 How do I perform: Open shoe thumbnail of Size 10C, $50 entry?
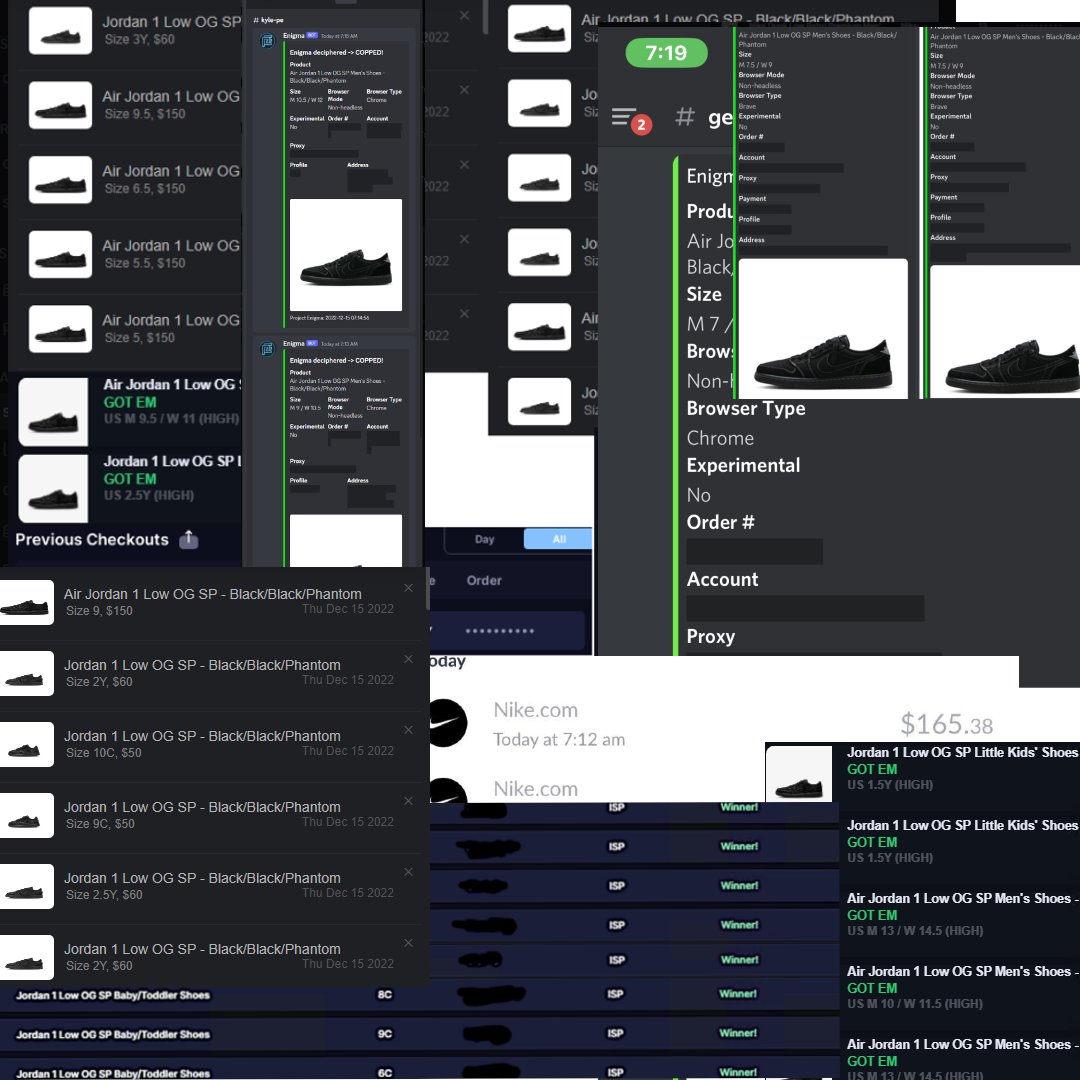[26, 745]
